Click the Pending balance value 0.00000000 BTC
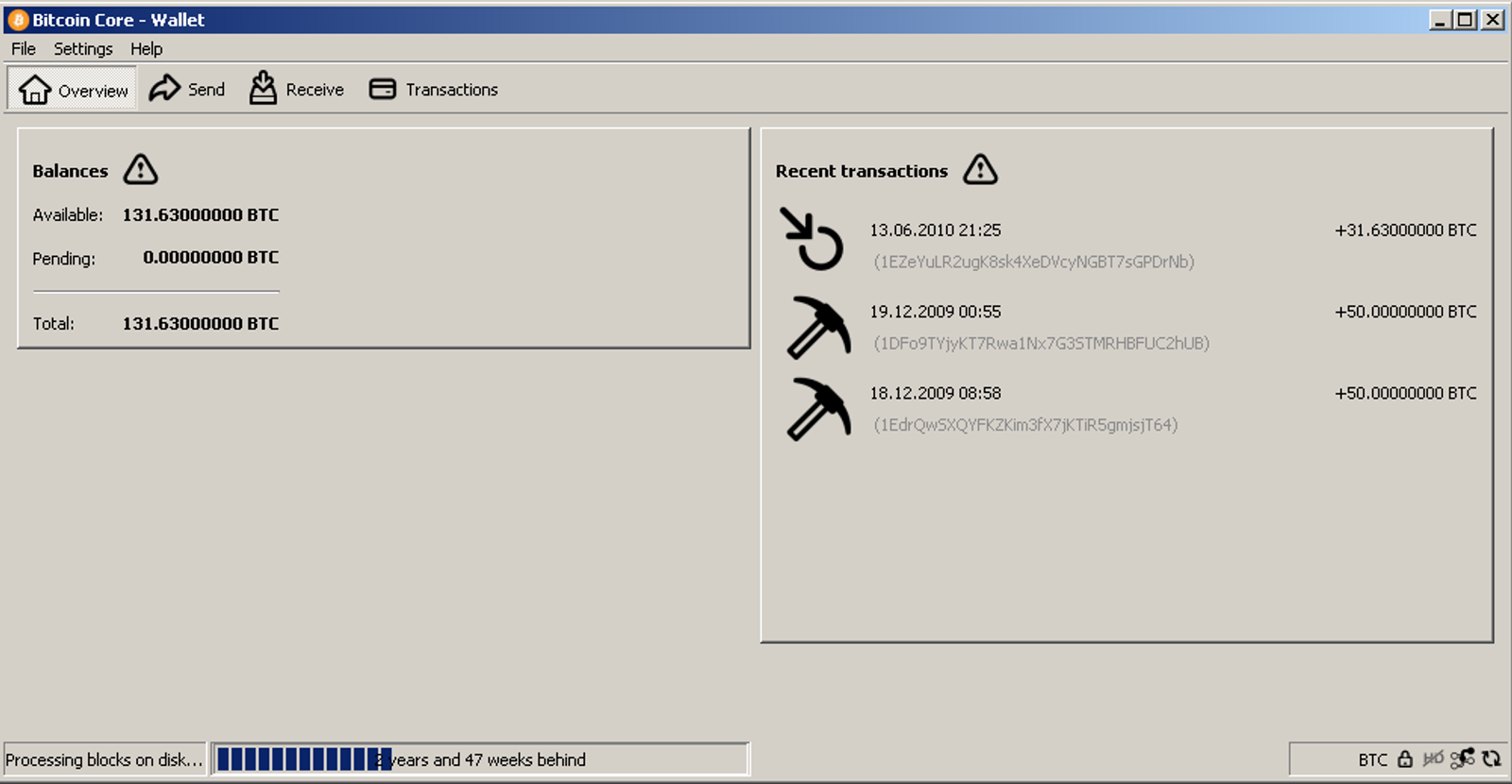Image resolution: width=1512 pixels, height=784 pixels. tap(211, 257)
